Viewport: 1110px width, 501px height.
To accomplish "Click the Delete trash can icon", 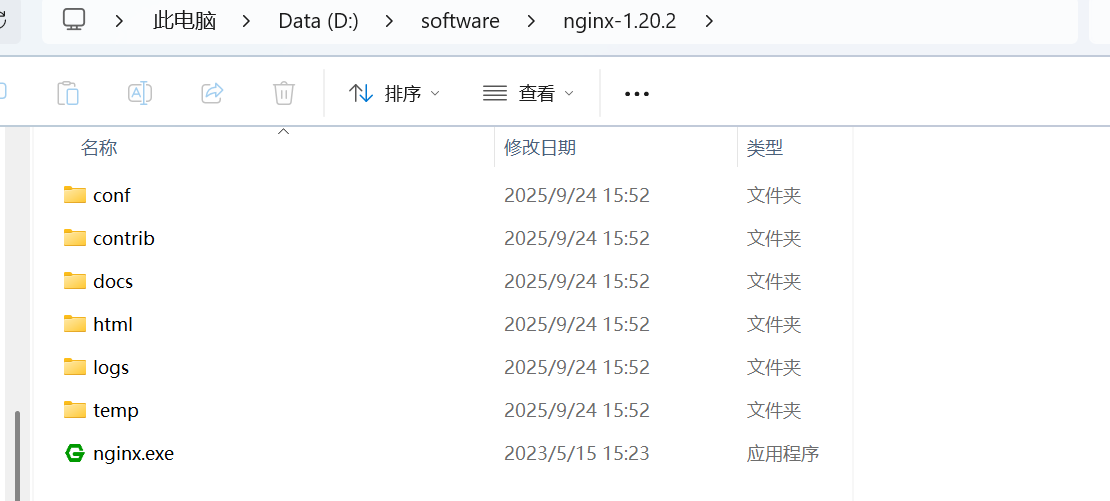I will pos(284,93).
